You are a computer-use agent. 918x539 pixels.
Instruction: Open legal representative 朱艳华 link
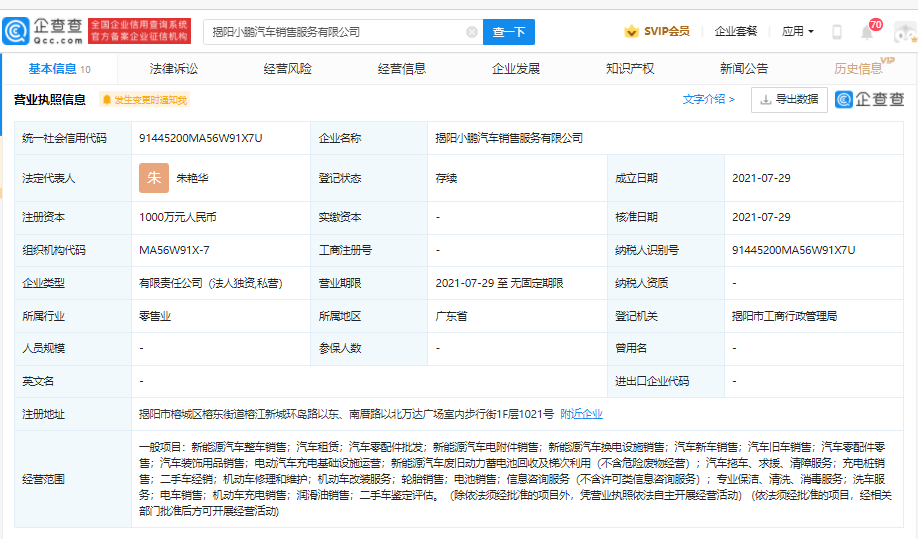[193, 178]
